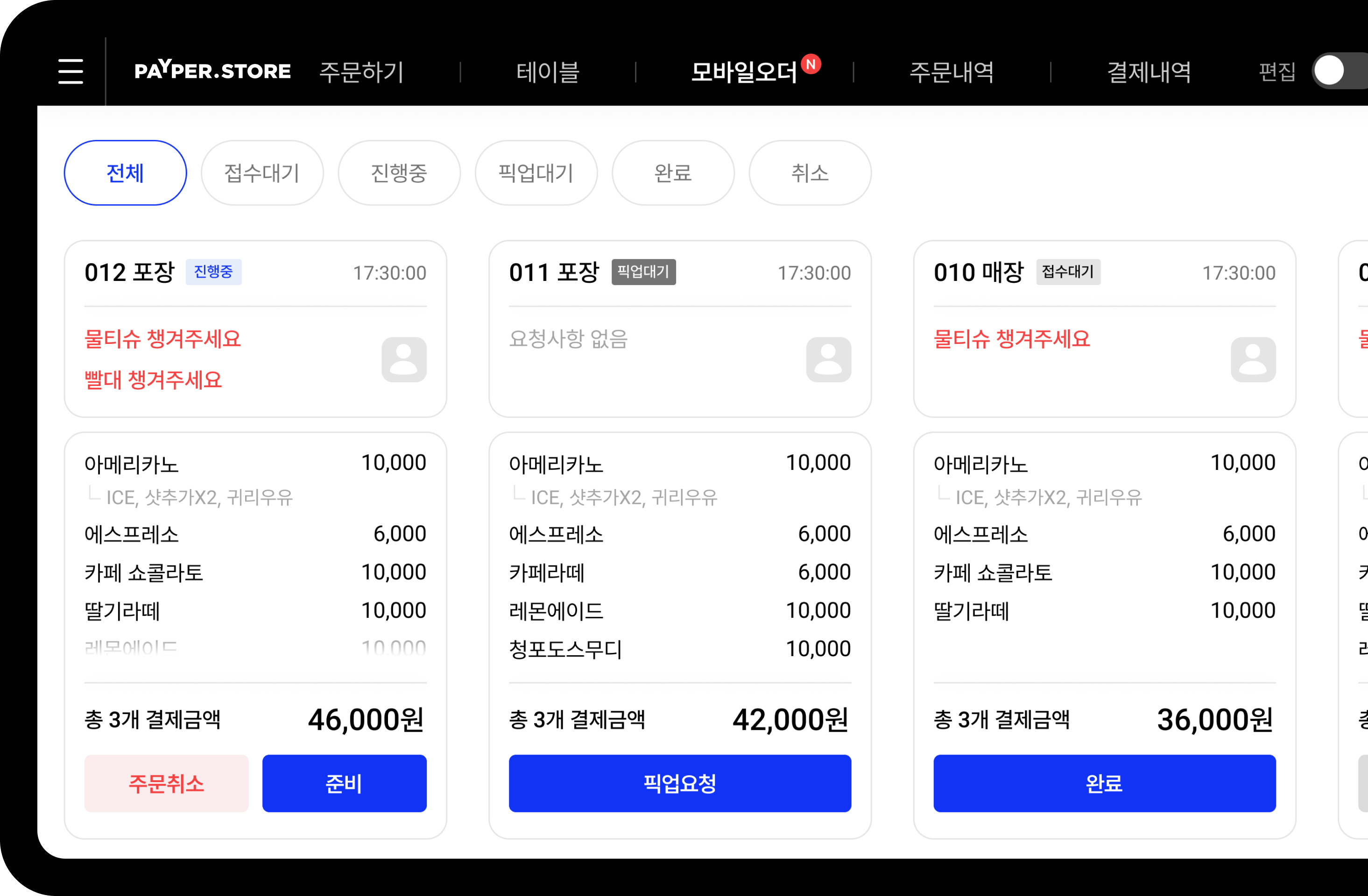
Task: Click the PAYPER.STORE logo
Action: click(212, 70)
